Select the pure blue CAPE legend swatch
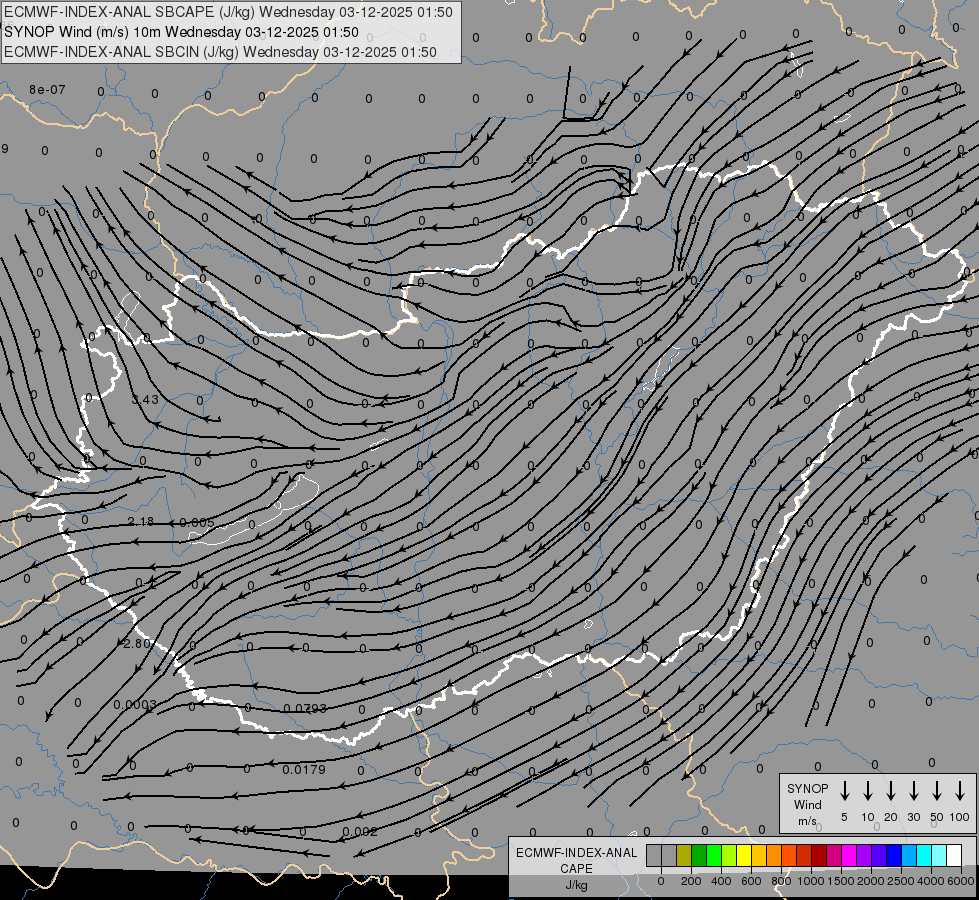 (893, 855)
